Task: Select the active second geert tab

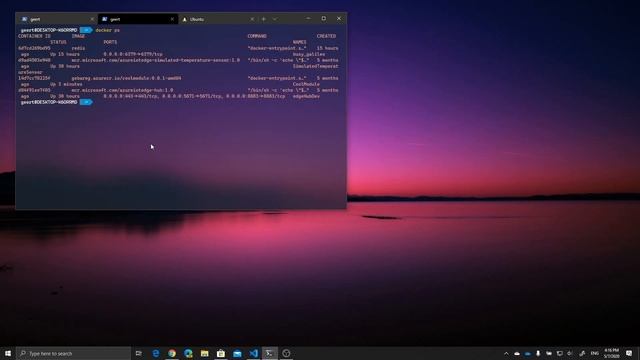Action: 138,19
